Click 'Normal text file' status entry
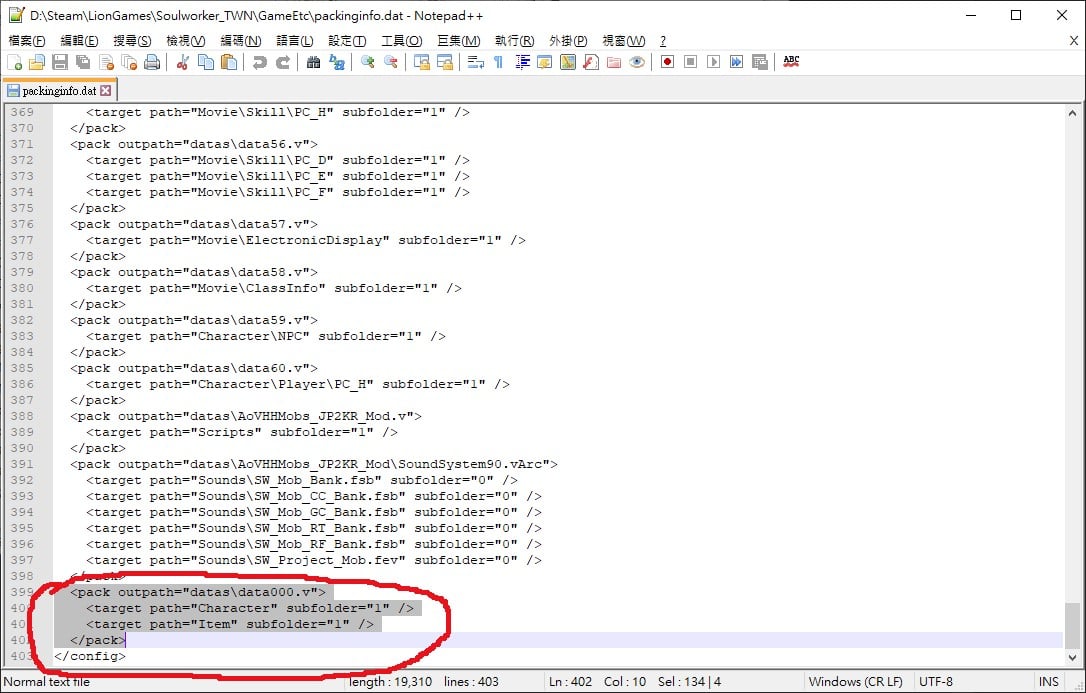The width and height of the screenshot is (1086, 693). pos(47,682)
